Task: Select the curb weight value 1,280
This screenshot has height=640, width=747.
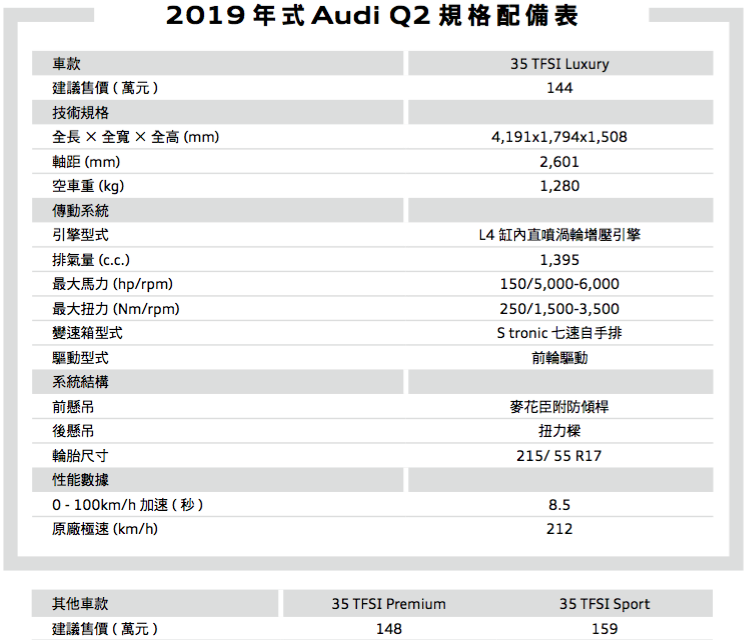Action: pos(560,186)
